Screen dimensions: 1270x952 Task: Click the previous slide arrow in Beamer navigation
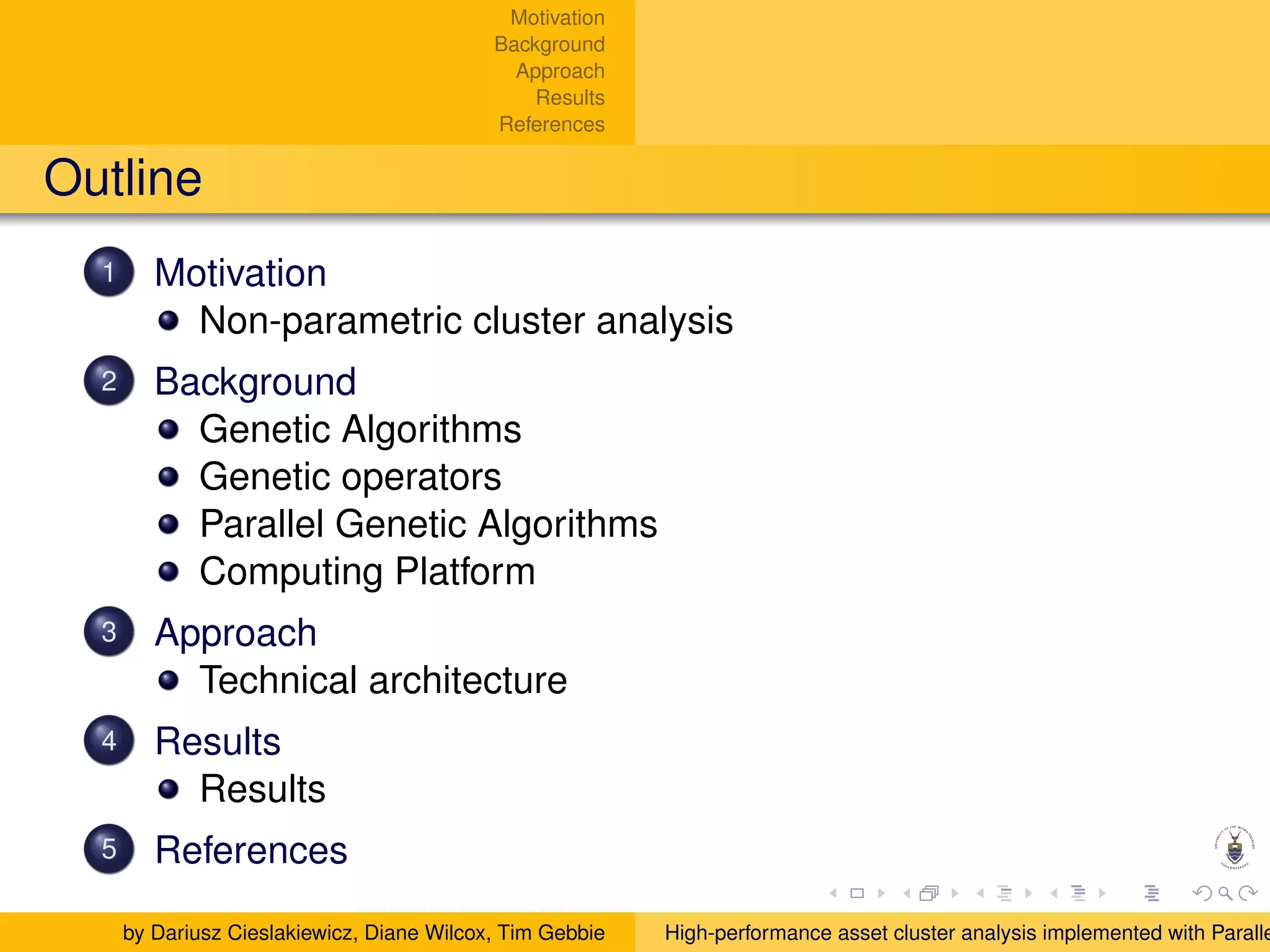(833, 893)
